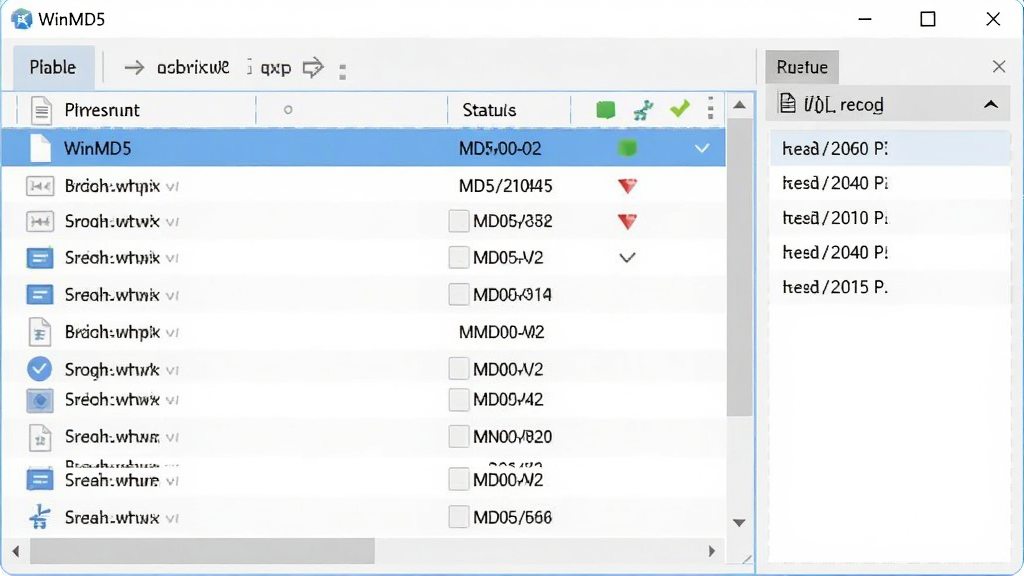Click the red triangle in MD05/832 row

[x=628, y=221]
